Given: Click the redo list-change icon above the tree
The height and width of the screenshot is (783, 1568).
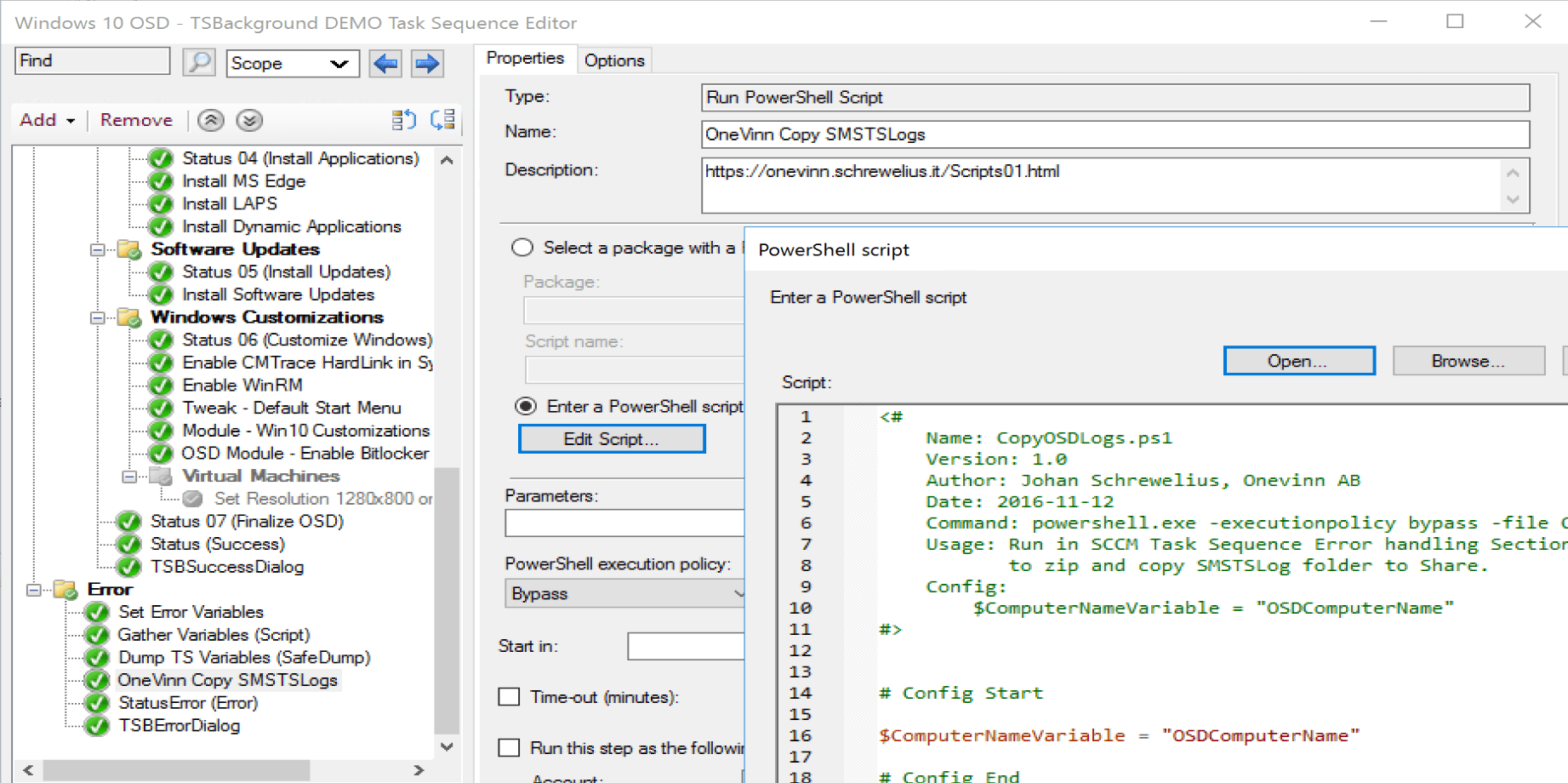Looking at the screenshot, I should click(x=441, y=120).
